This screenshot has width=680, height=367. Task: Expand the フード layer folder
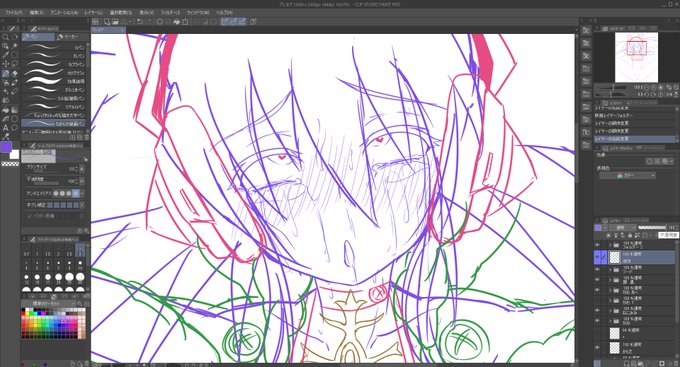pyautogui.click(x=611, y=269)
